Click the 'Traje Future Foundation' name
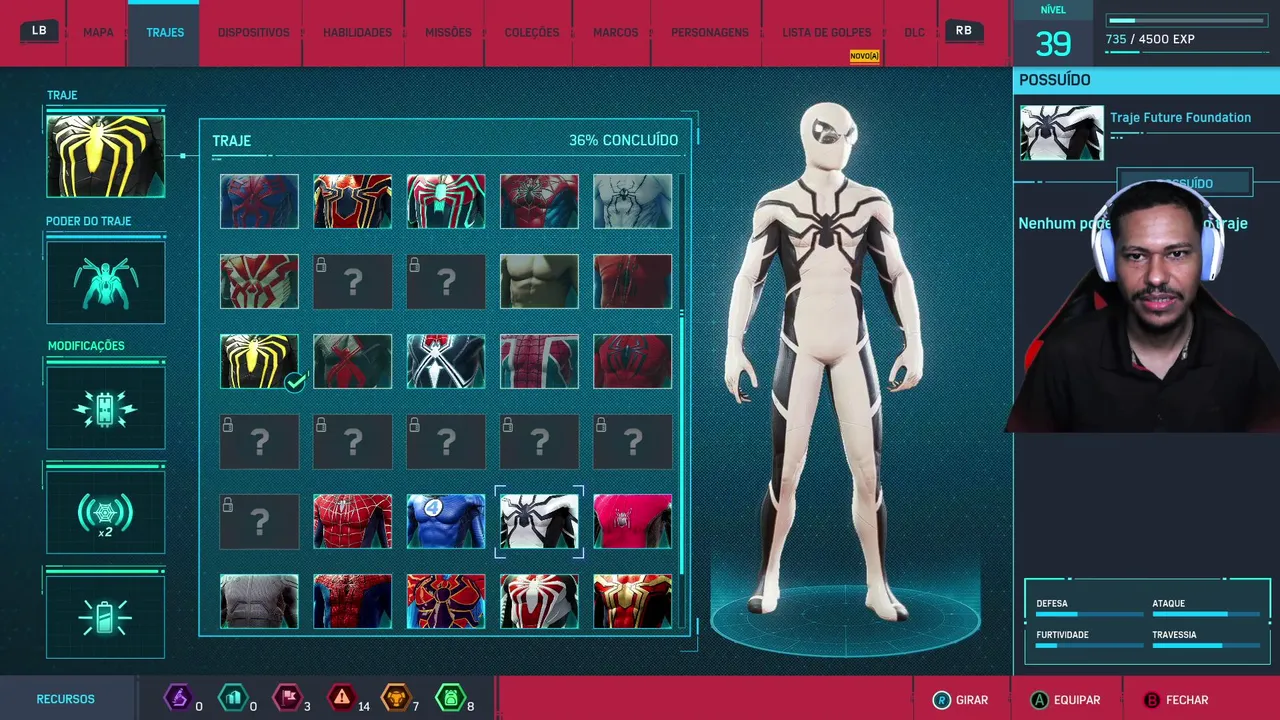This screenshot has height=720, width=1280. point(1180,118)
